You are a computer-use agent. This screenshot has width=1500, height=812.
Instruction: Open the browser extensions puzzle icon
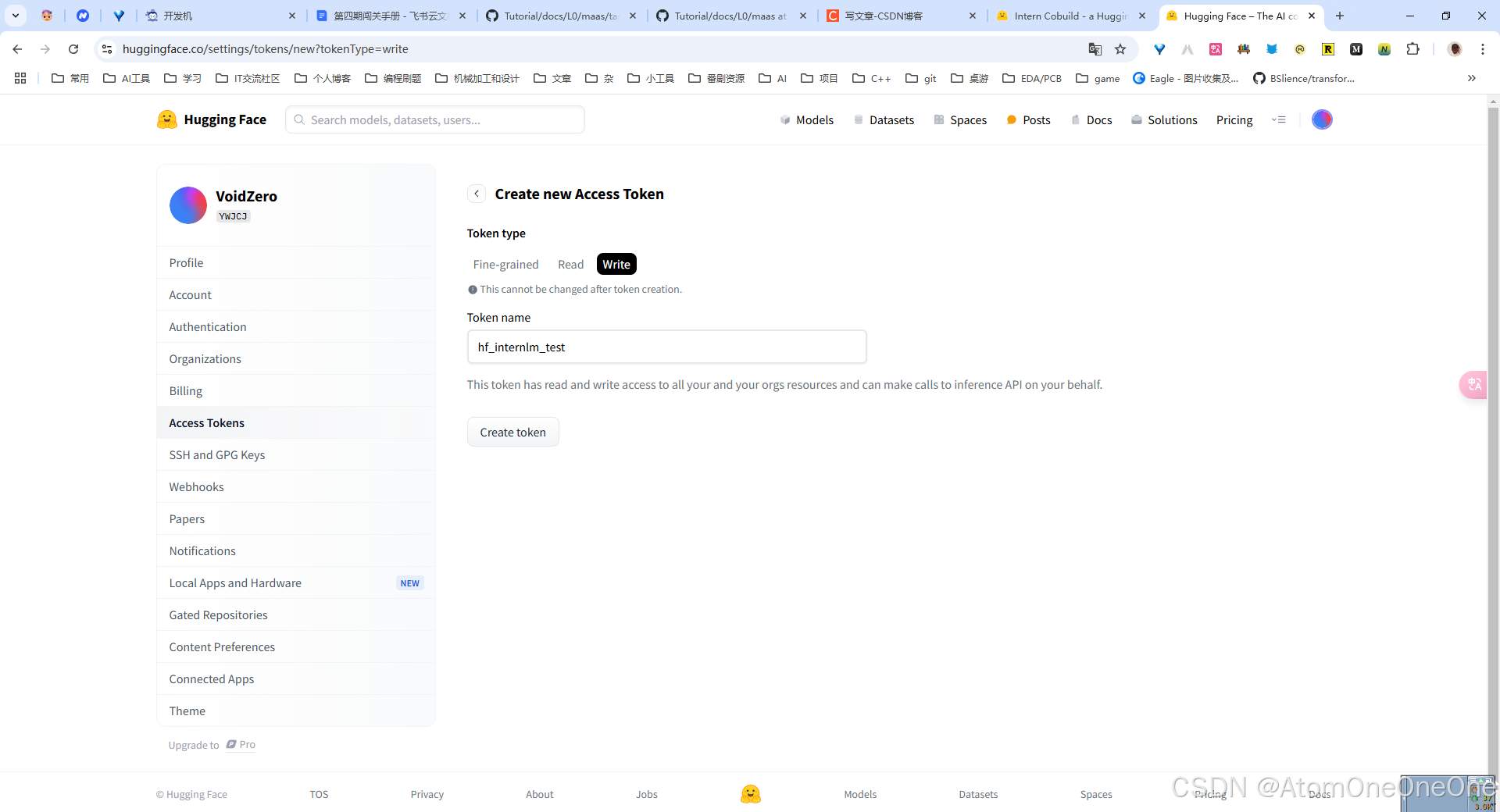[x=1412, y=49]
